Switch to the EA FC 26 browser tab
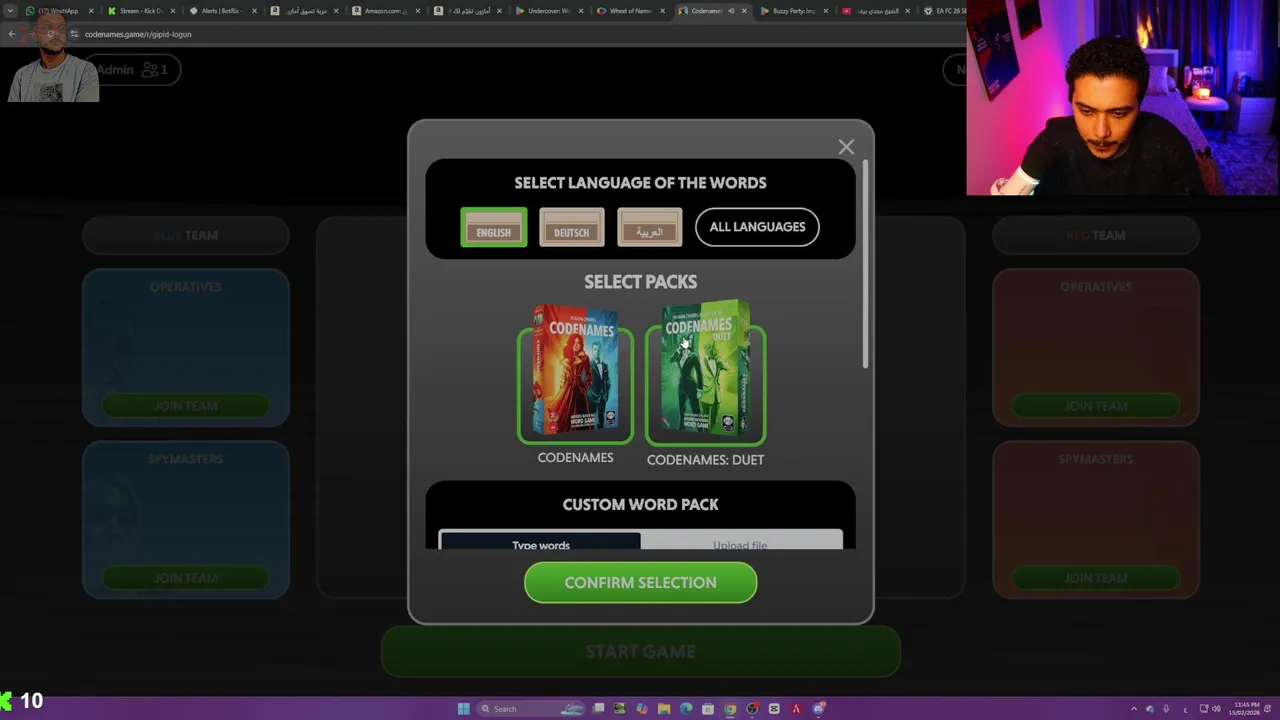Screen dimensions: 1280x720 (943, 11)
